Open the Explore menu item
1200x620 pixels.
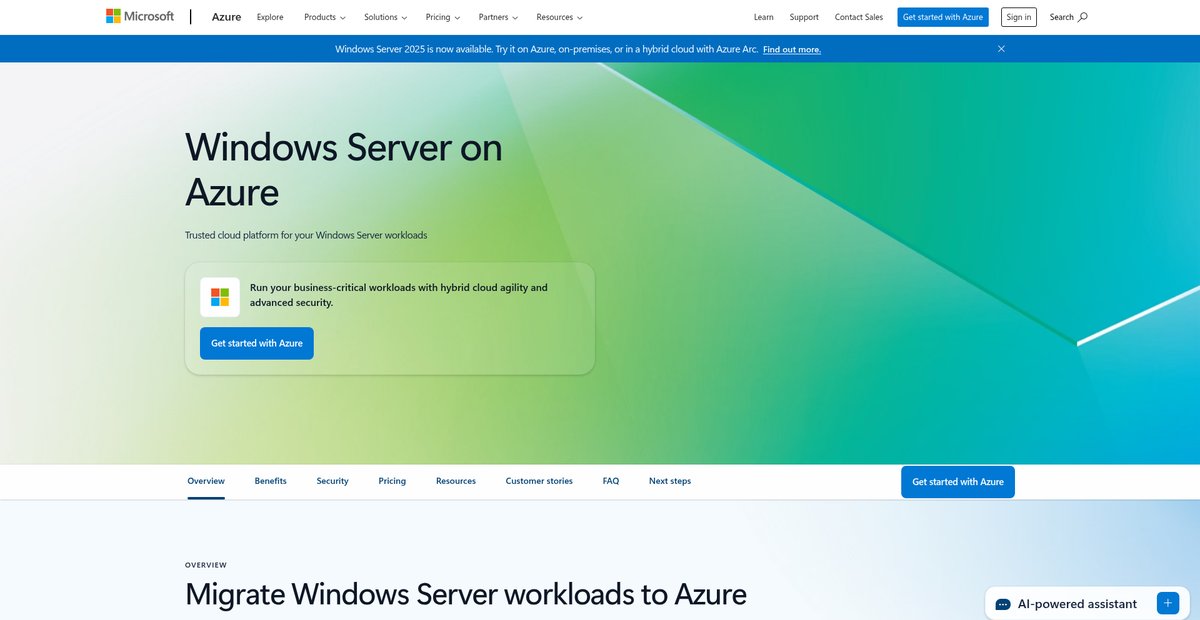point(270,17)
